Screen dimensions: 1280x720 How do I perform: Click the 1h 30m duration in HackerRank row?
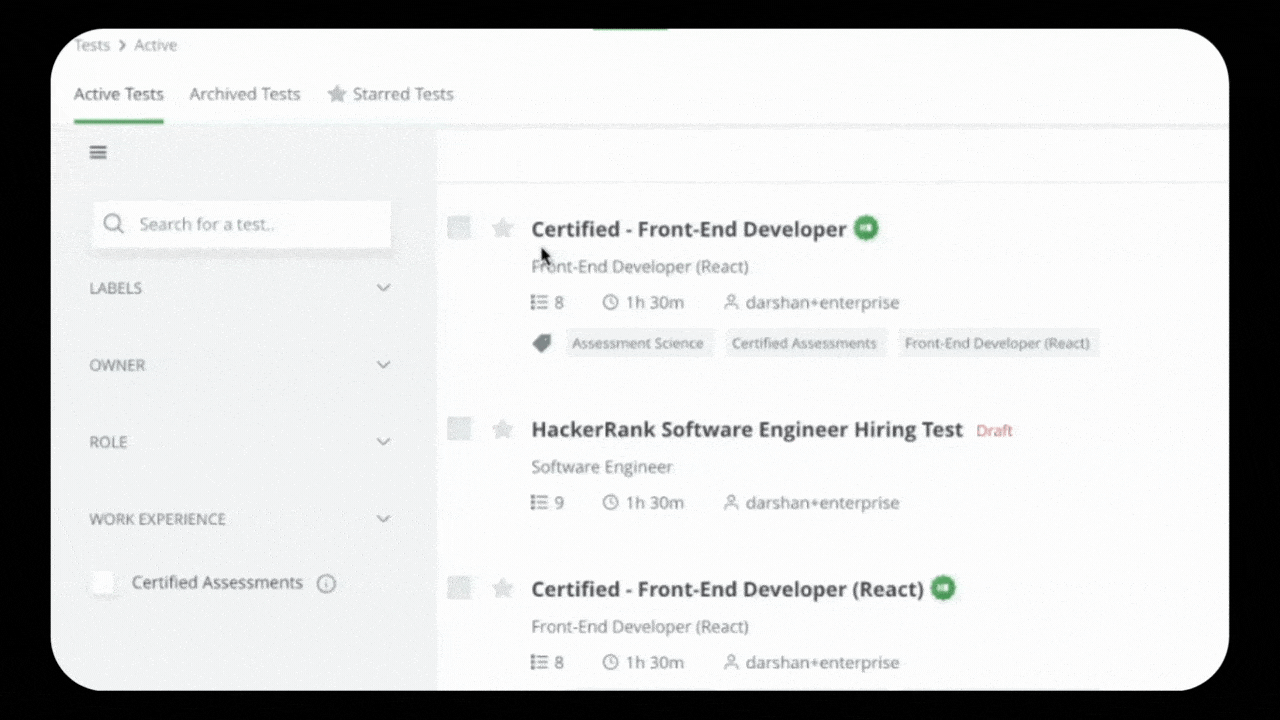(655, 503)
